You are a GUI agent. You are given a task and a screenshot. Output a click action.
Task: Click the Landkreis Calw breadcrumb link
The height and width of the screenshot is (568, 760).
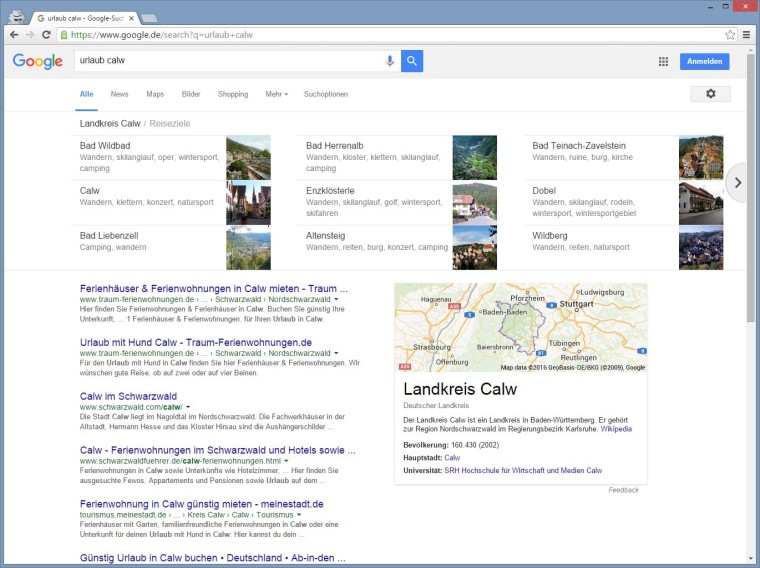(x=110, y=124)
